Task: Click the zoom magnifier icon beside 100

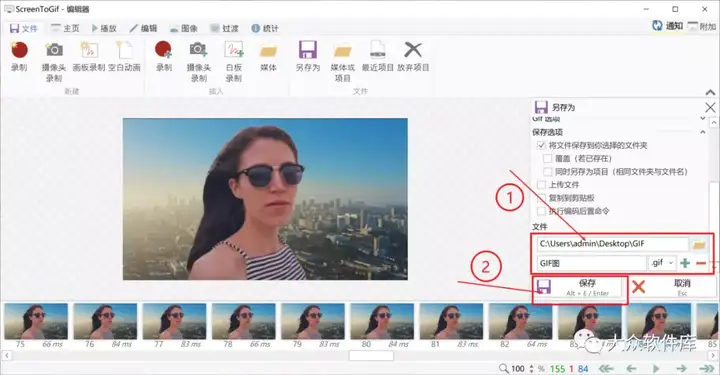Action: pyautogui.click(x=504, y=369)
